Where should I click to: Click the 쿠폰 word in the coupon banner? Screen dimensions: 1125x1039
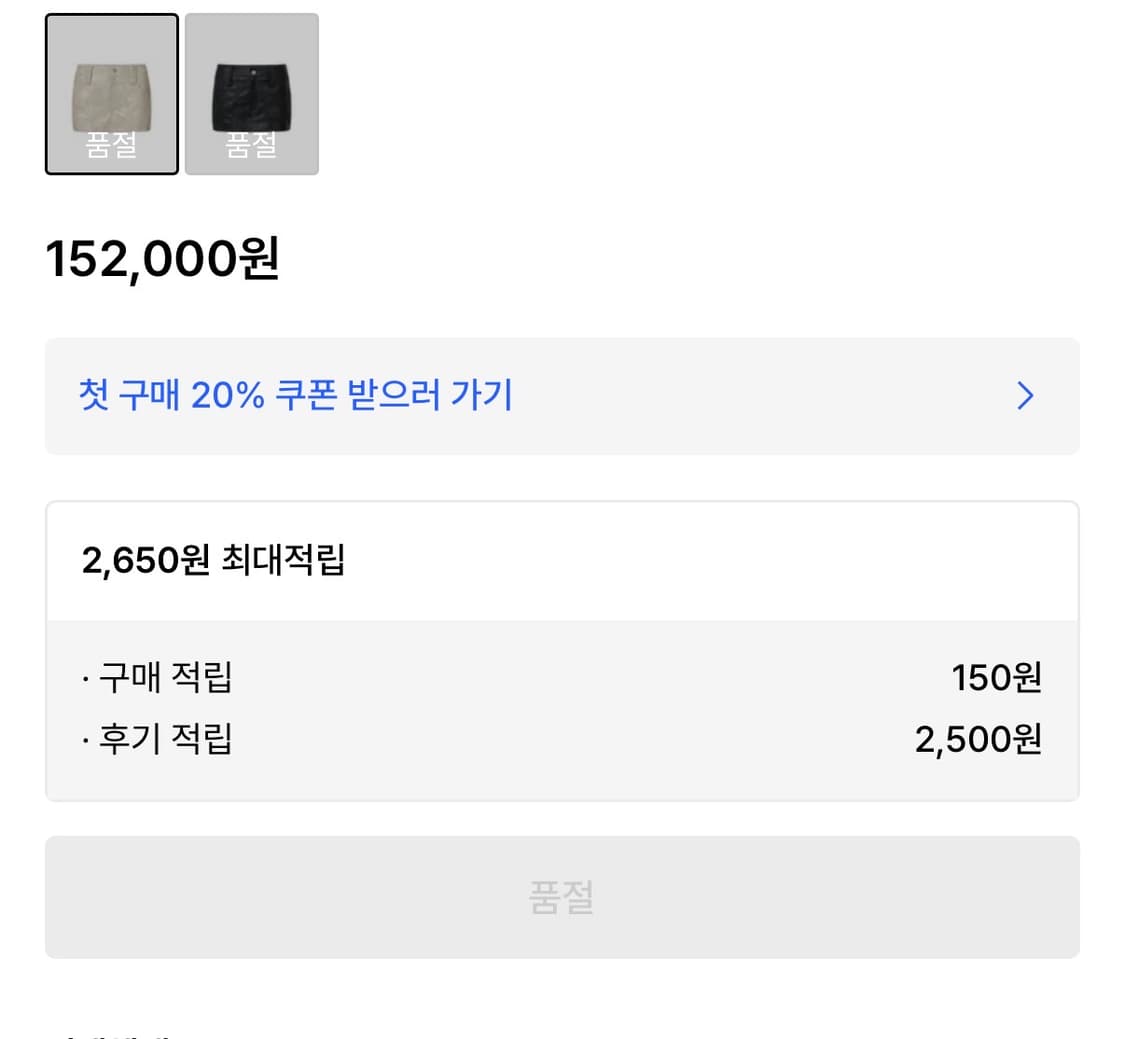[309, 396]
